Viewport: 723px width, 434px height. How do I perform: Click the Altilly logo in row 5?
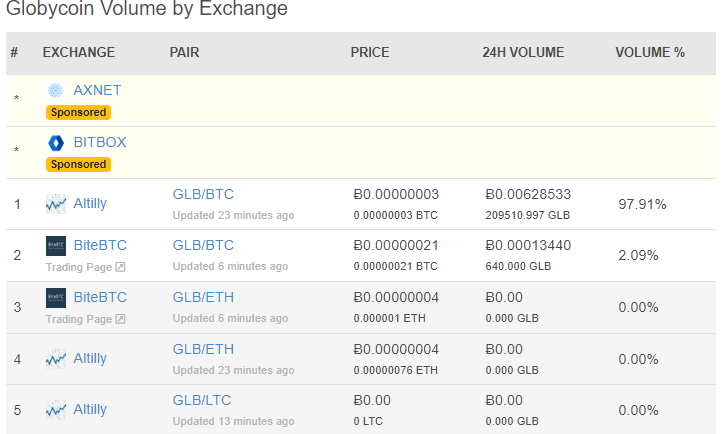[56, 410]
